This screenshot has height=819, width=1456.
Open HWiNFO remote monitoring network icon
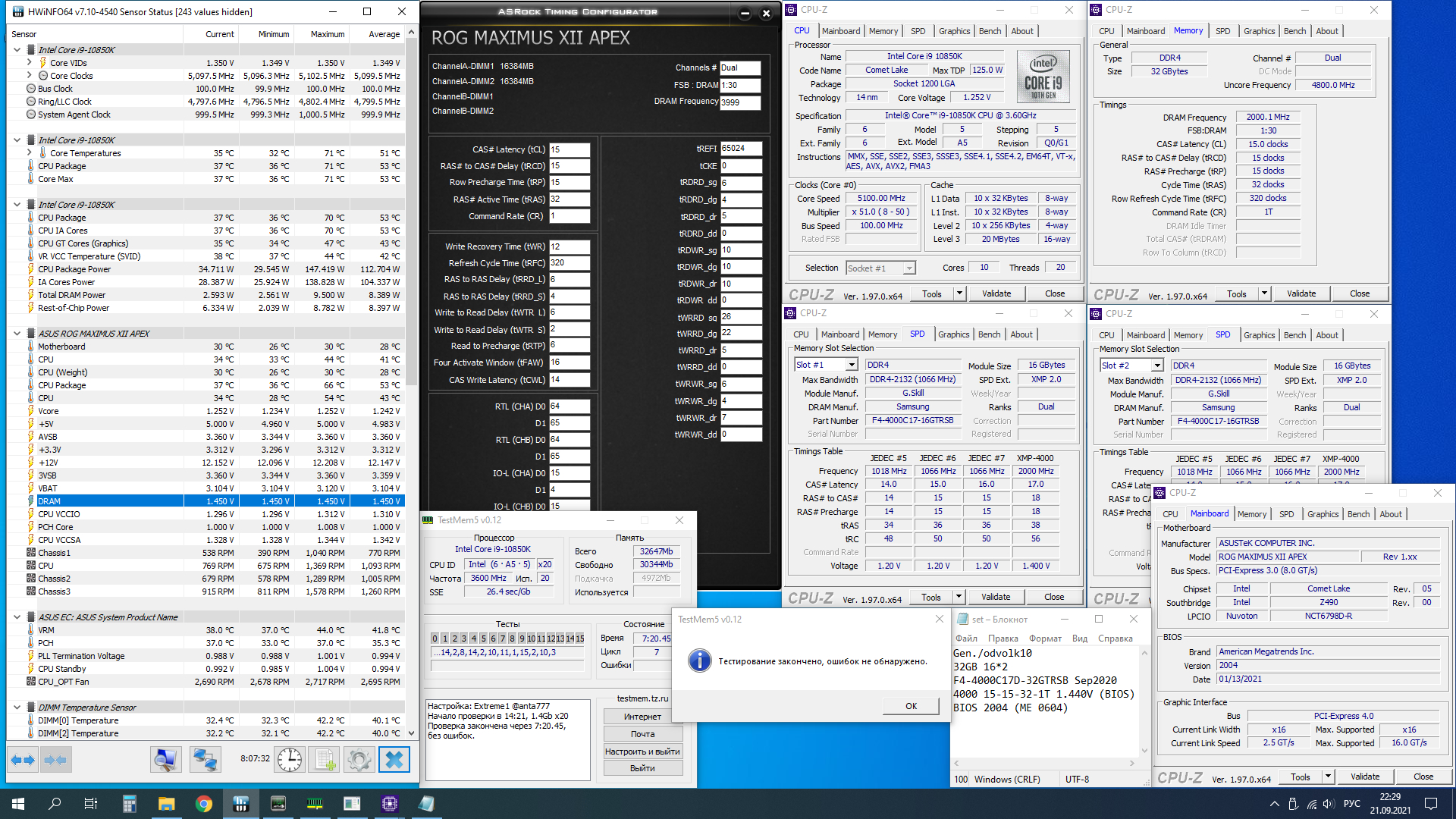tap(205, 760)
